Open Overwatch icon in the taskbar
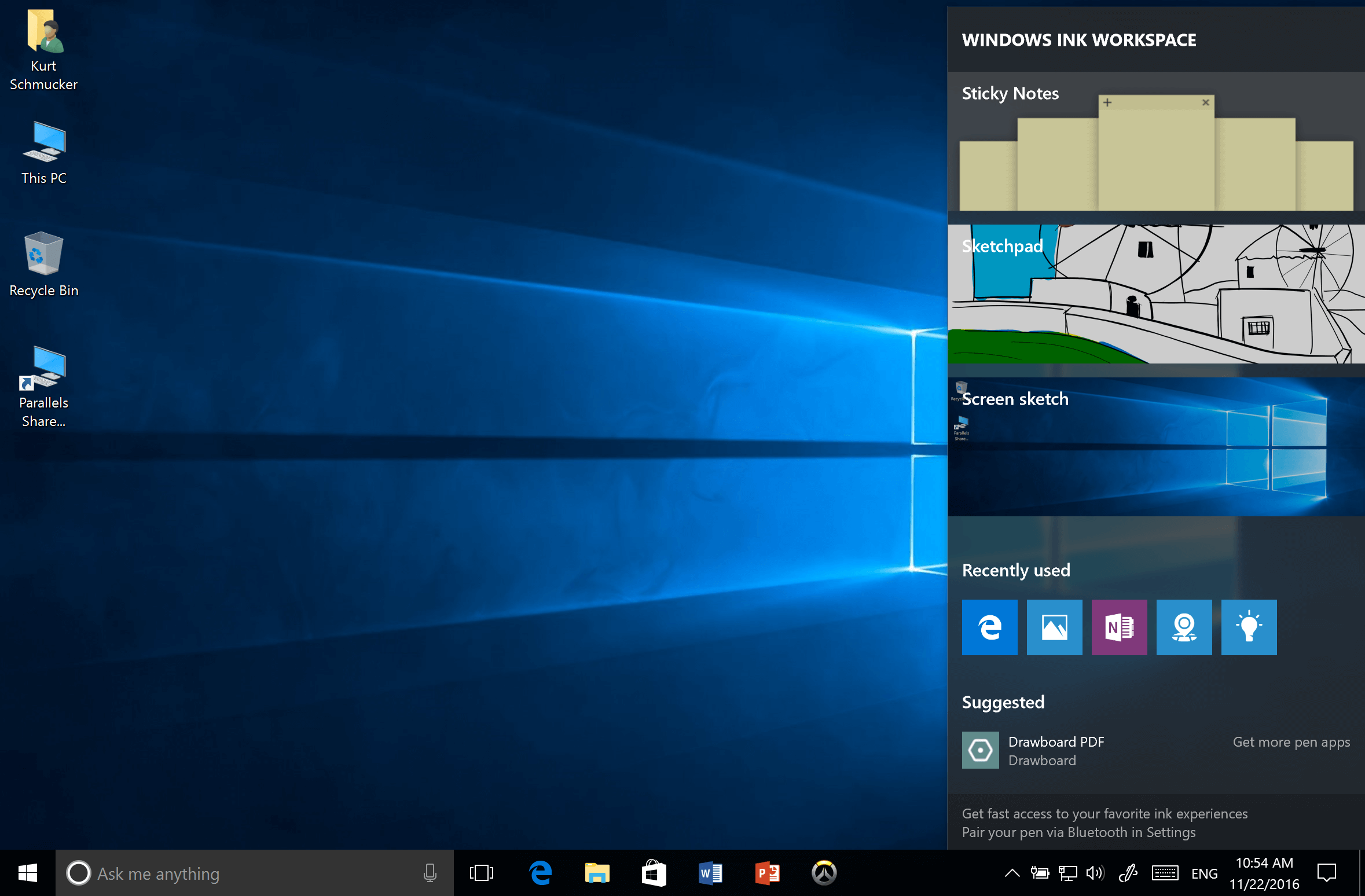 824,873
